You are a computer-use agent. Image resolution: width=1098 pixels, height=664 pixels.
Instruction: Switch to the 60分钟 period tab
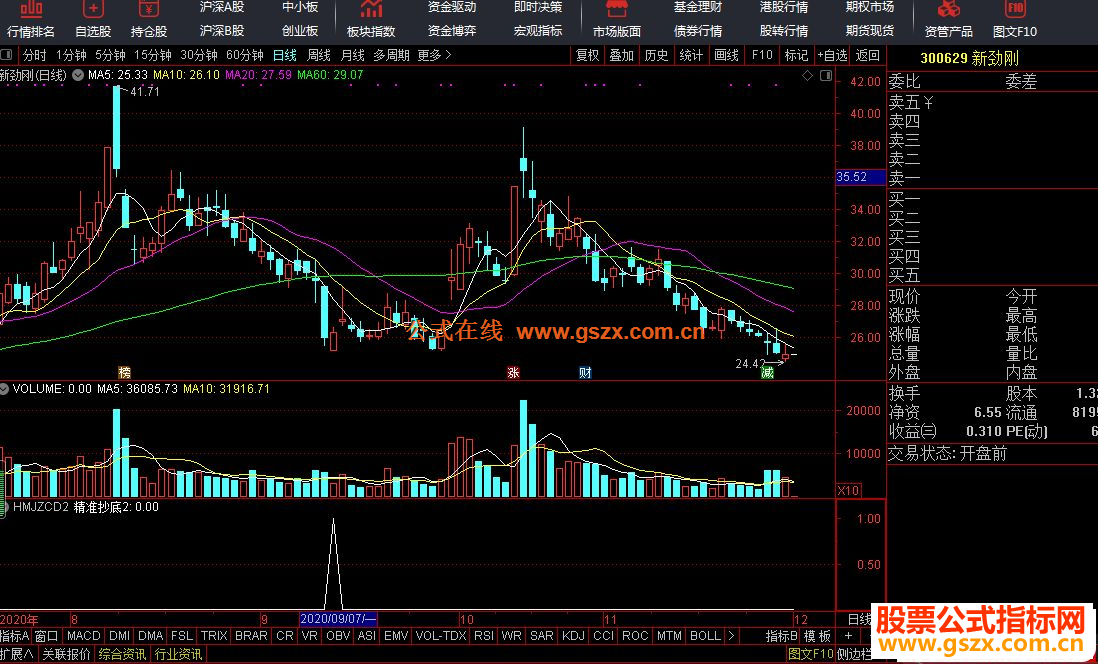[245, 55]
